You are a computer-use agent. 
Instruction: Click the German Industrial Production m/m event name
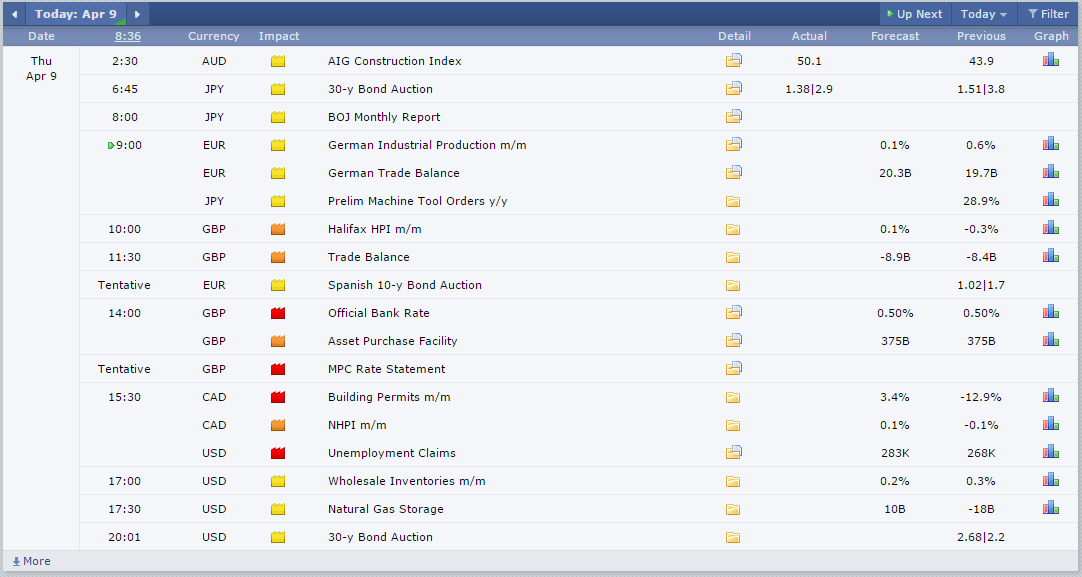point(427,145)
